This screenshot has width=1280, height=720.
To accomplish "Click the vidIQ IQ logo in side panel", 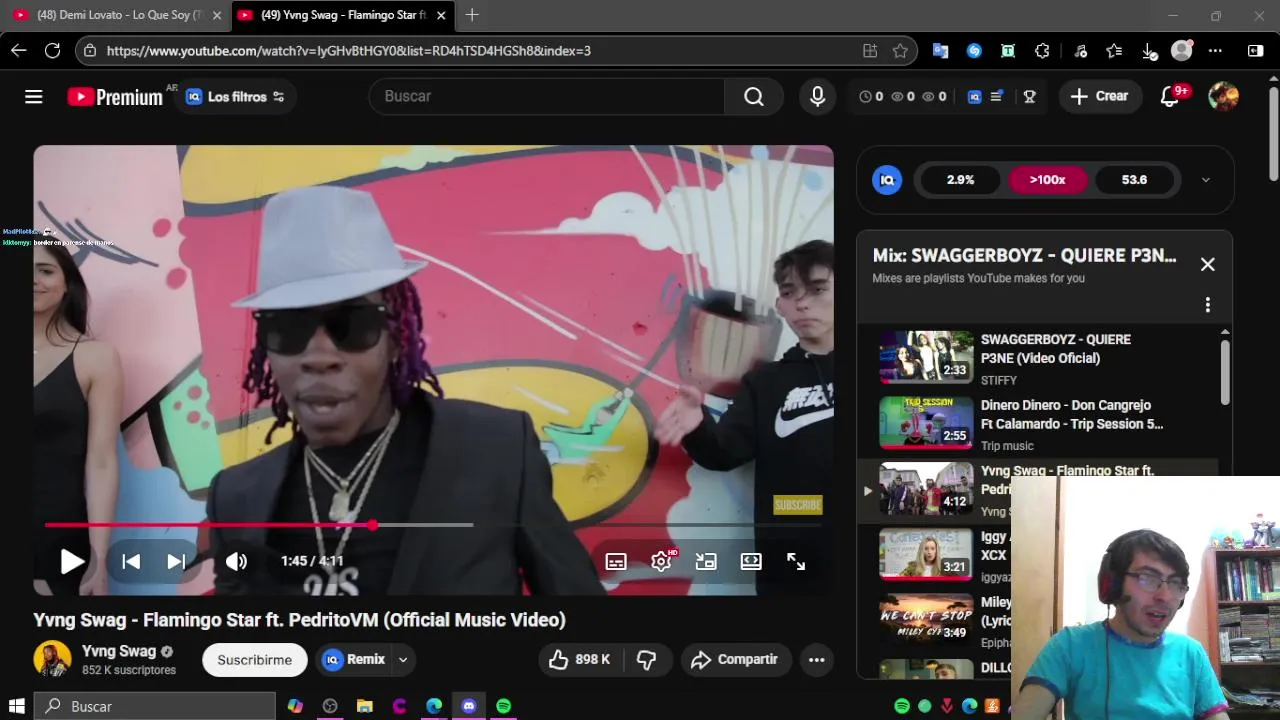I will [x=887, y=180].
